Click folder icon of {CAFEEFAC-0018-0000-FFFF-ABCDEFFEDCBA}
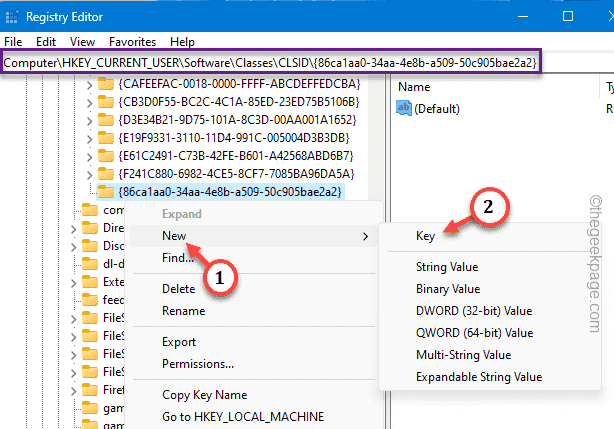614x429 pixels. [106, 84]
